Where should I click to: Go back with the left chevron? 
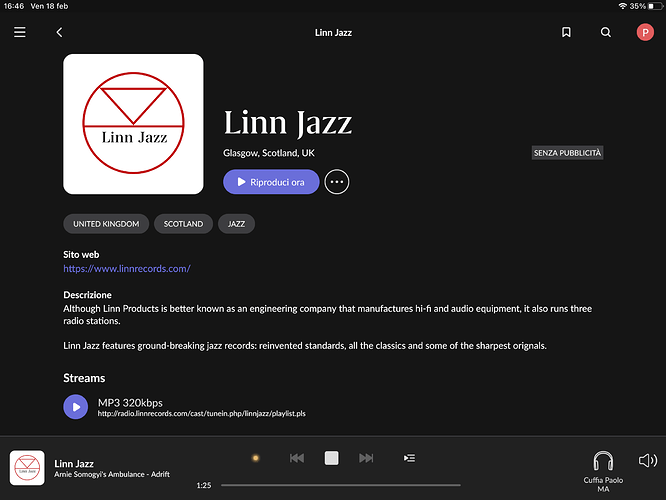coord(59,32)
